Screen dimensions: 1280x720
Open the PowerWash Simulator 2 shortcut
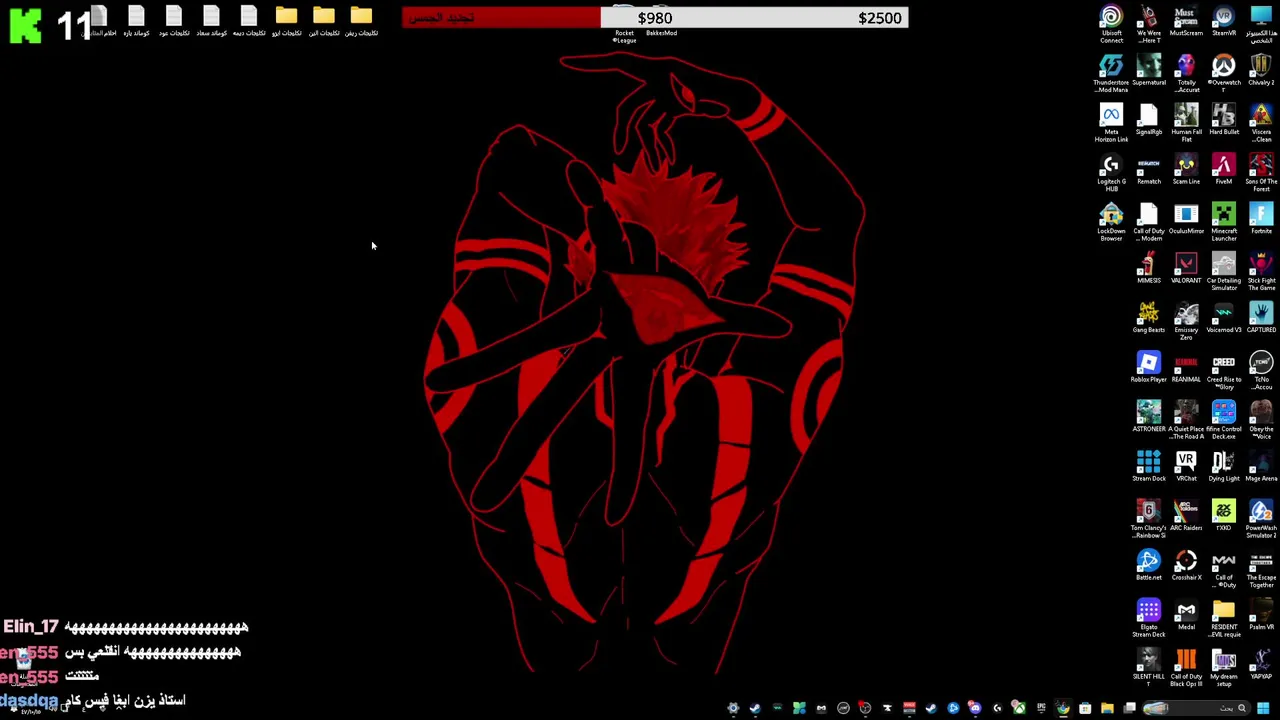tap(1261, 520)
